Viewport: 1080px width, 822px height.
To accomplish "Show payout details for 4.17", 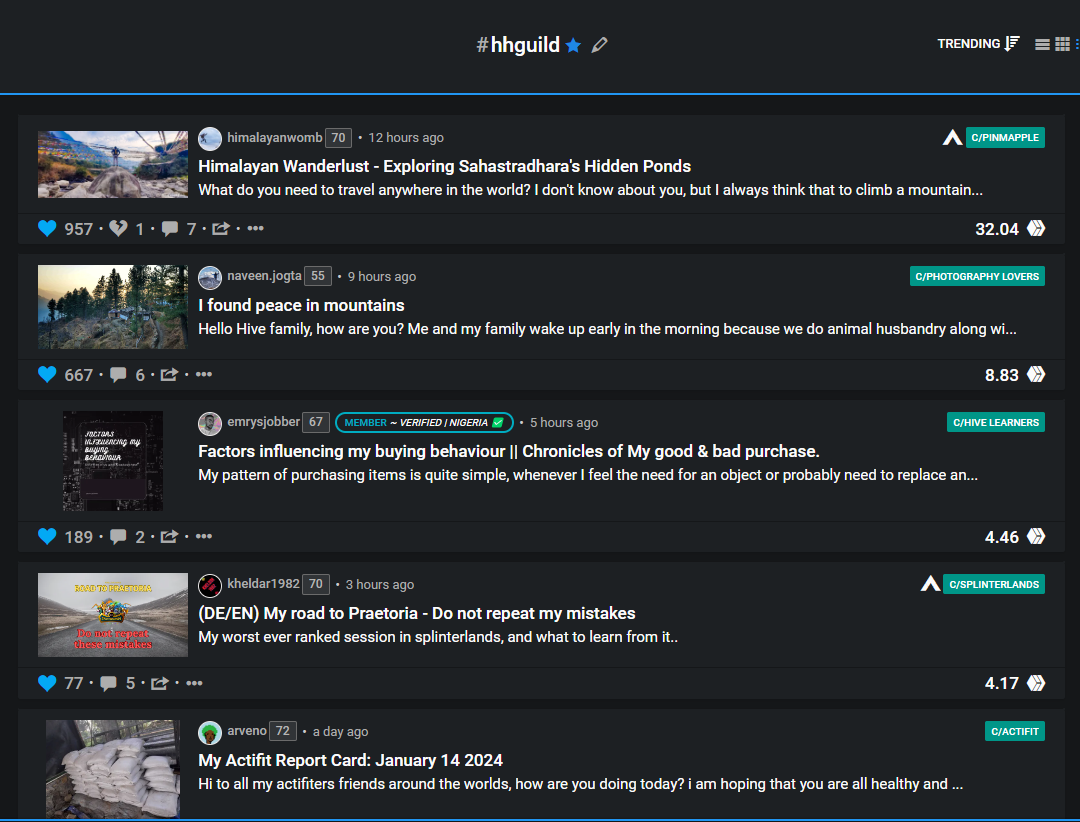I will click(x=1001, y=684).
